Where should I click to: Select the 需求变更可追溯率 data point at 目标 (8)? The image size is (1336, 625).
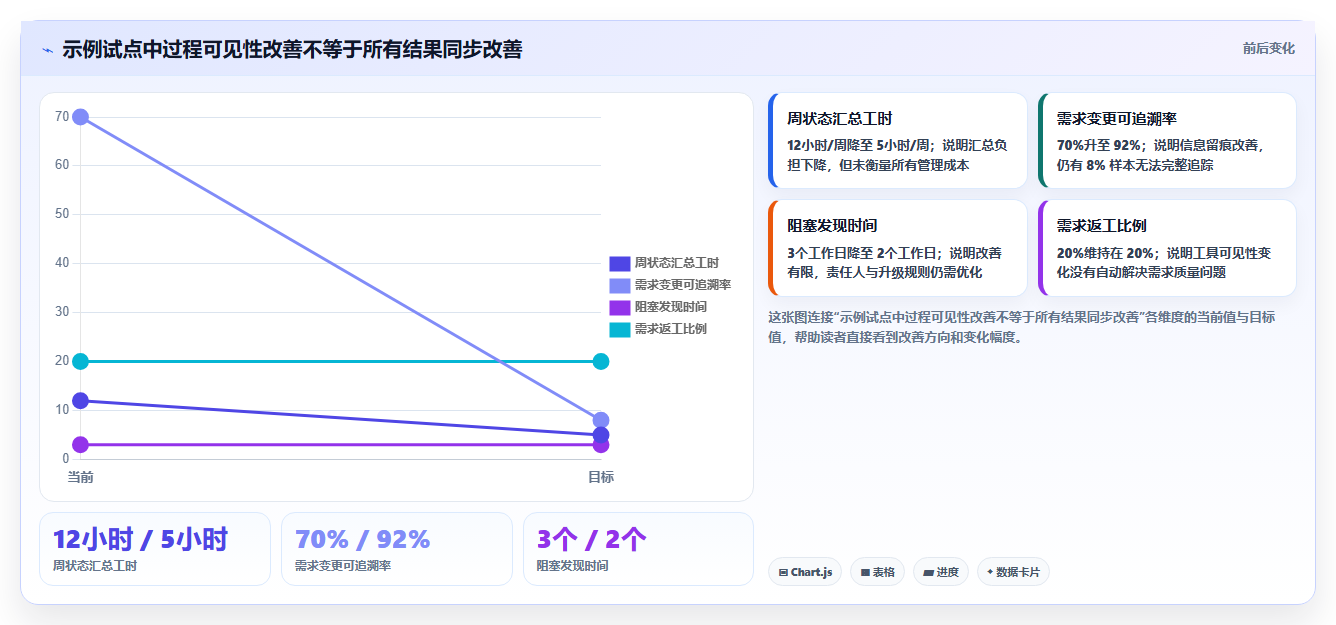tap(601, 420)
